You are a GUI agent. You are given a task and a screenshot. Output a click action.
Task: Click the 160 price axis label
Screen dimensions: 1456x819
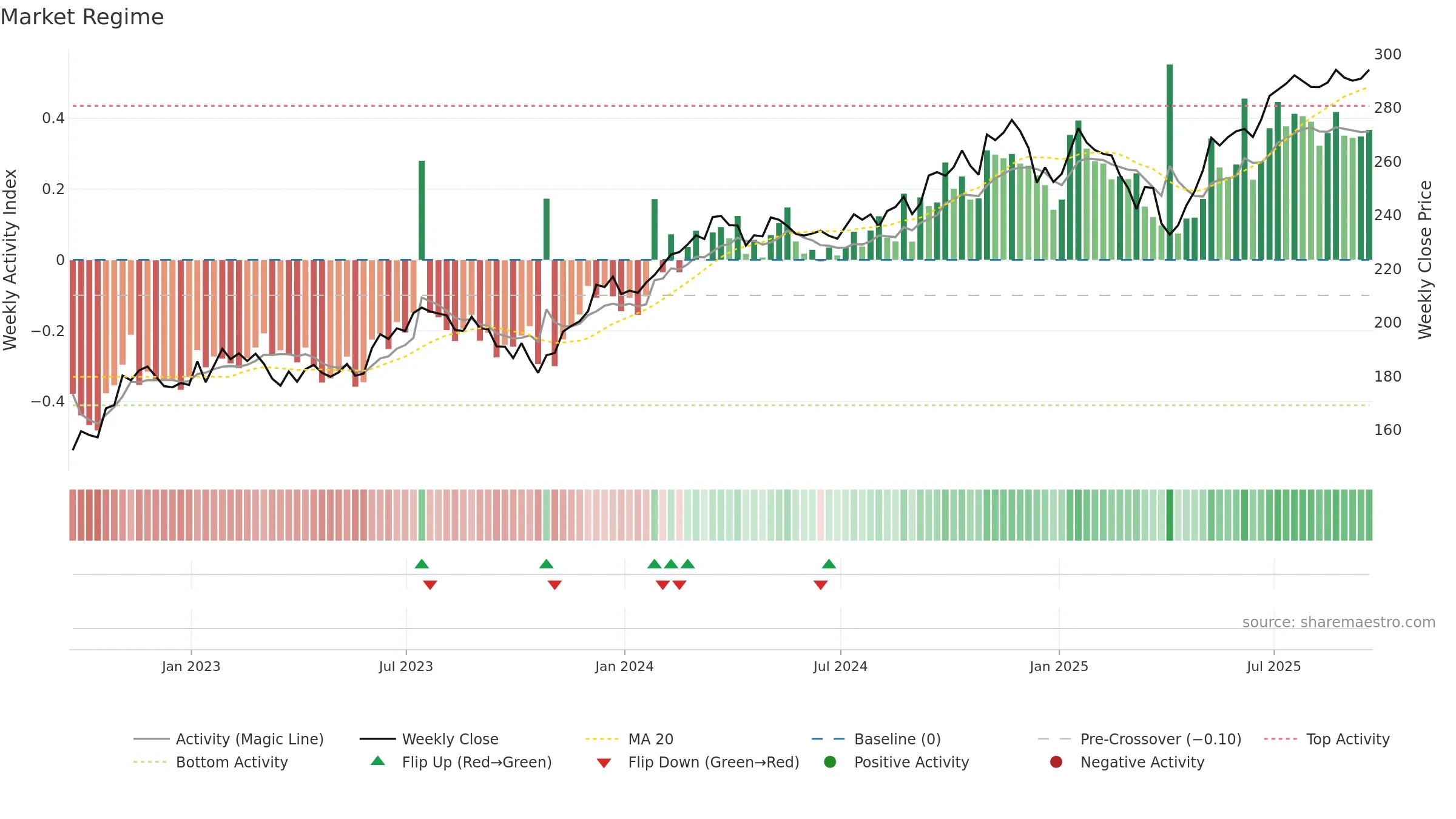coord(1387,430)
